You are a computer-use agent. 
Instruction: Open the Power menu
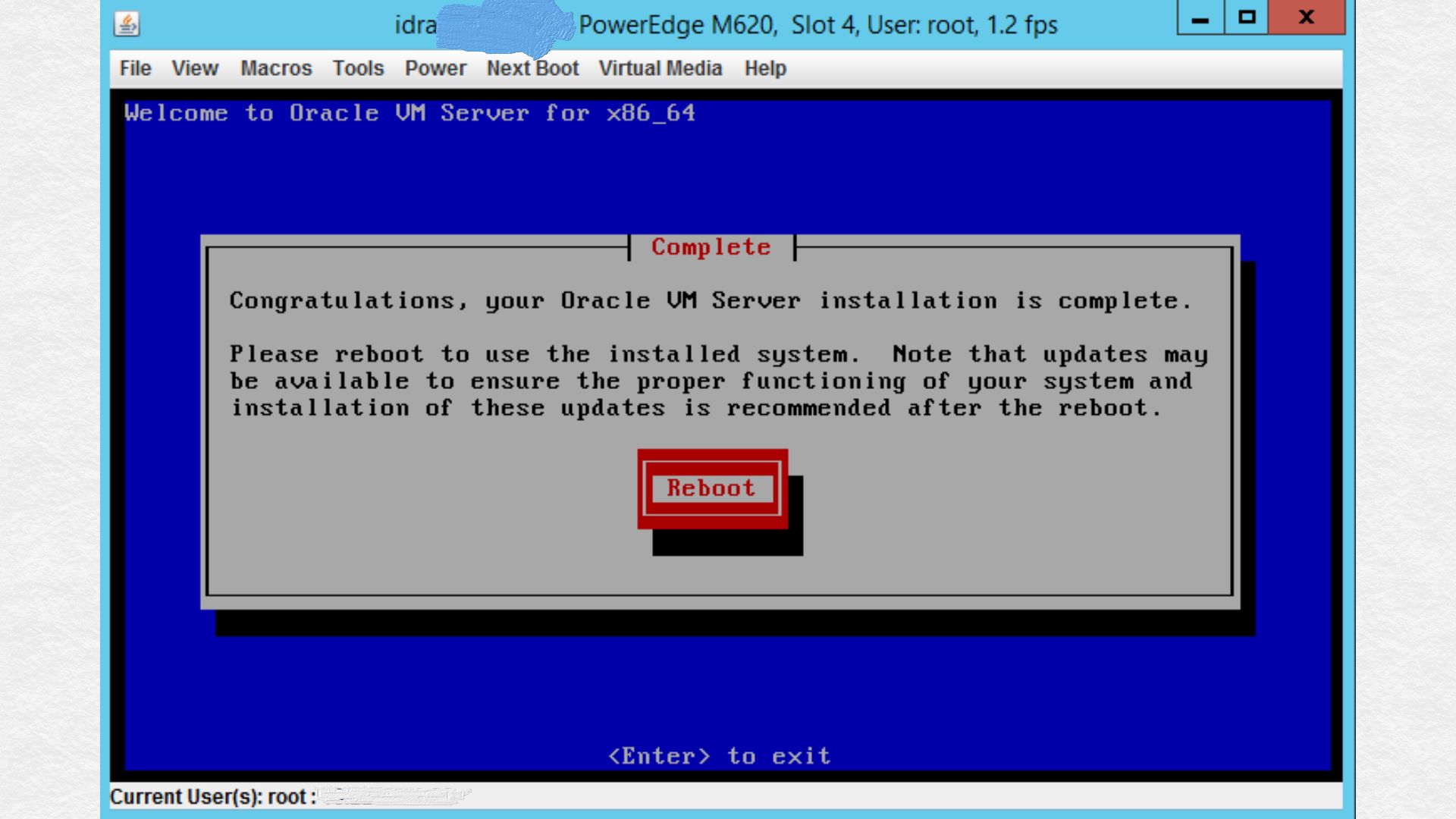click(x=435, y=68)
